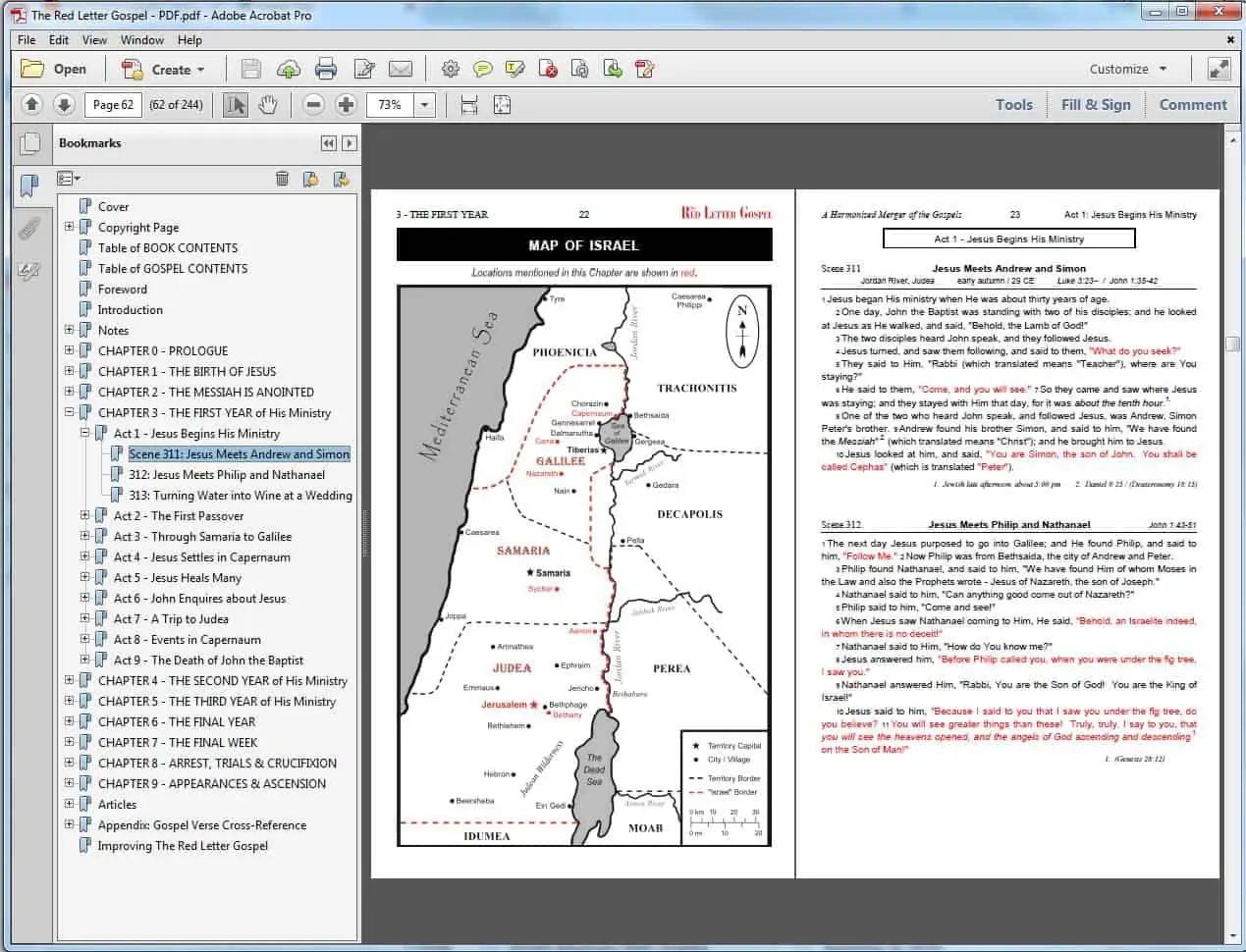This screenshot has height=952, width=1246.
Task: Select the Foreword bookmark
Action: tap(123, 289)
